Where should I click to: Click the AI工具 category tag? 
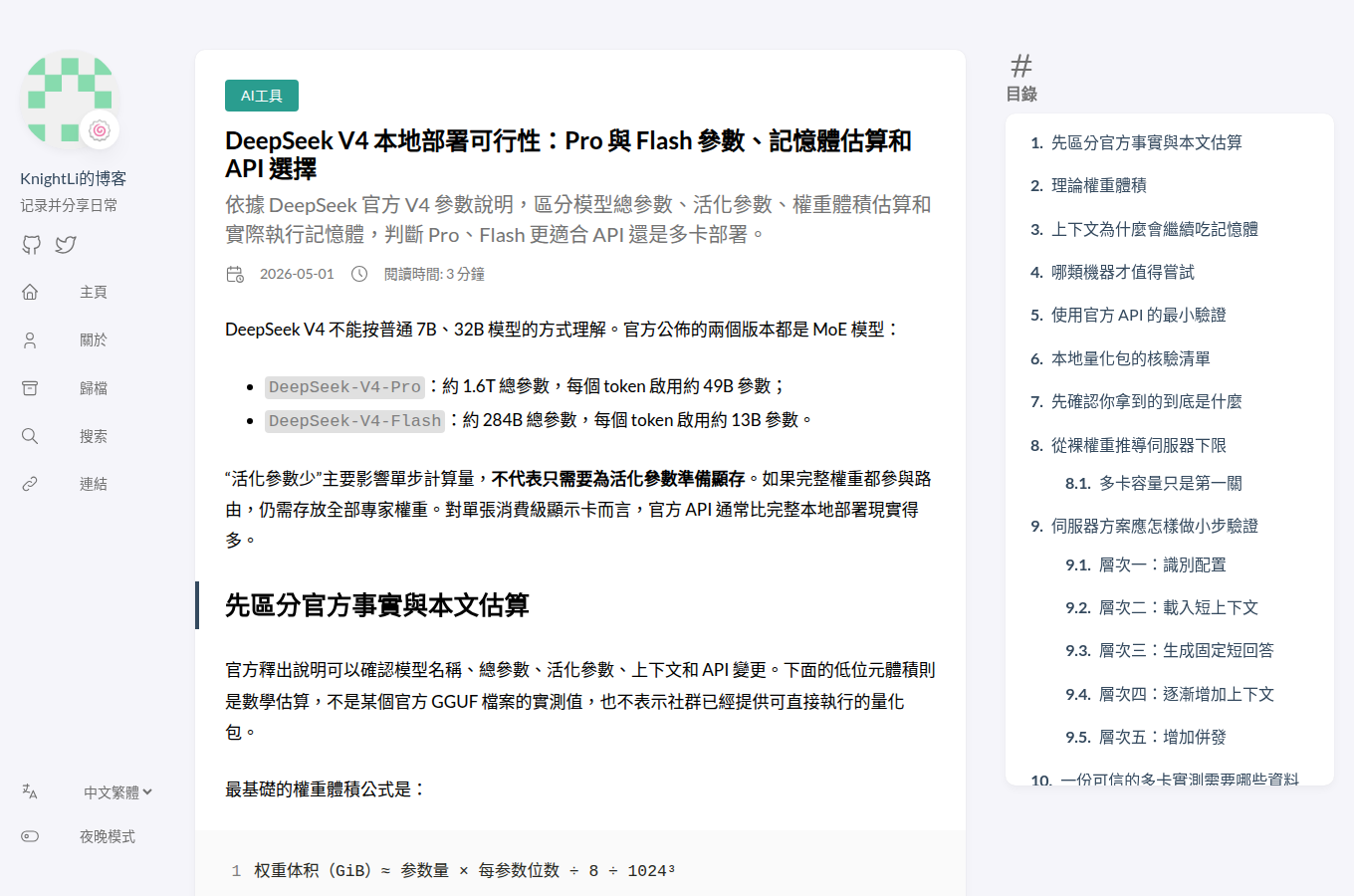[x=262, y=96]
